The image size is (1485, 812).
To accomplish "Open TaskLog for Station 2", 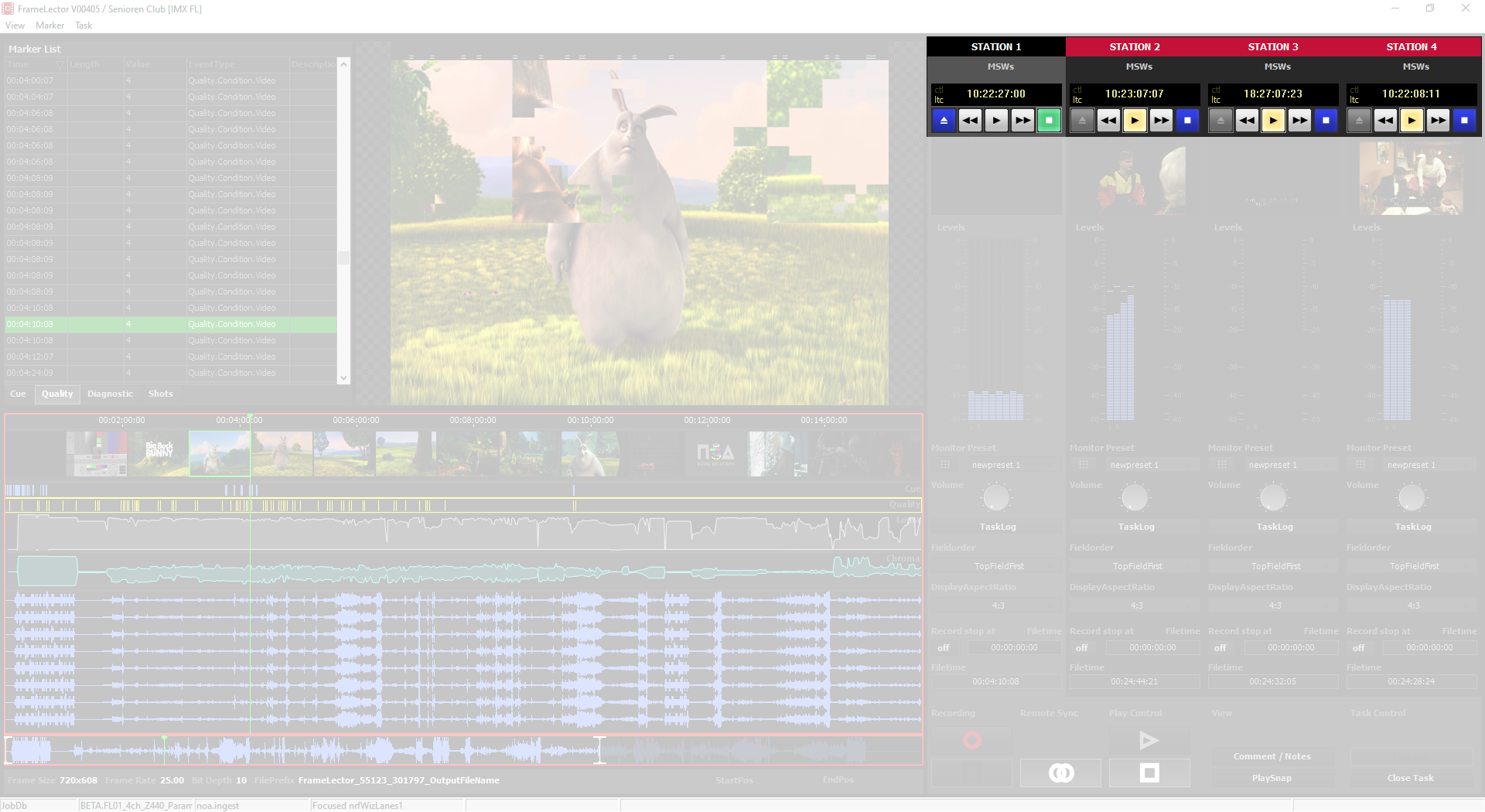I will click(x=1136, y=527).
